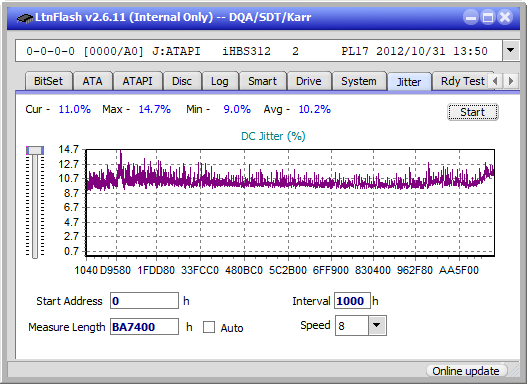
Task: Maximize the LtnFlash window
Action: coord(488,17)
